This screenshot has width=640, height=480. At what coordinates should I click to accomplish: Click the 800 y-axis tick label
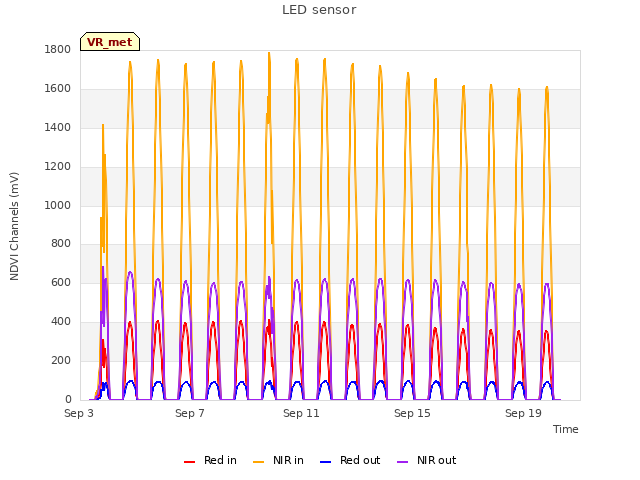[x=61, y=244]
